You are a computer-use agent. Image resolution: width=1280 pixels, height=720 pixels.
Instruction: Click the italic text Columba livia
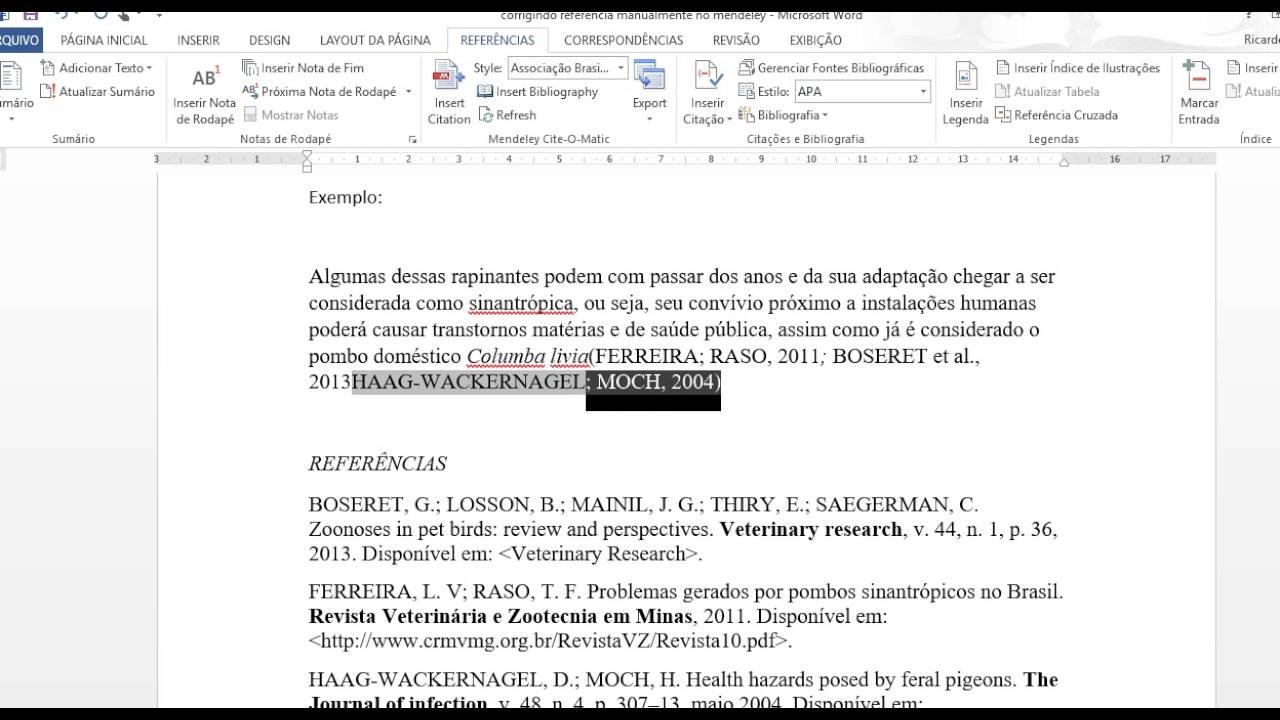point(528,356)
